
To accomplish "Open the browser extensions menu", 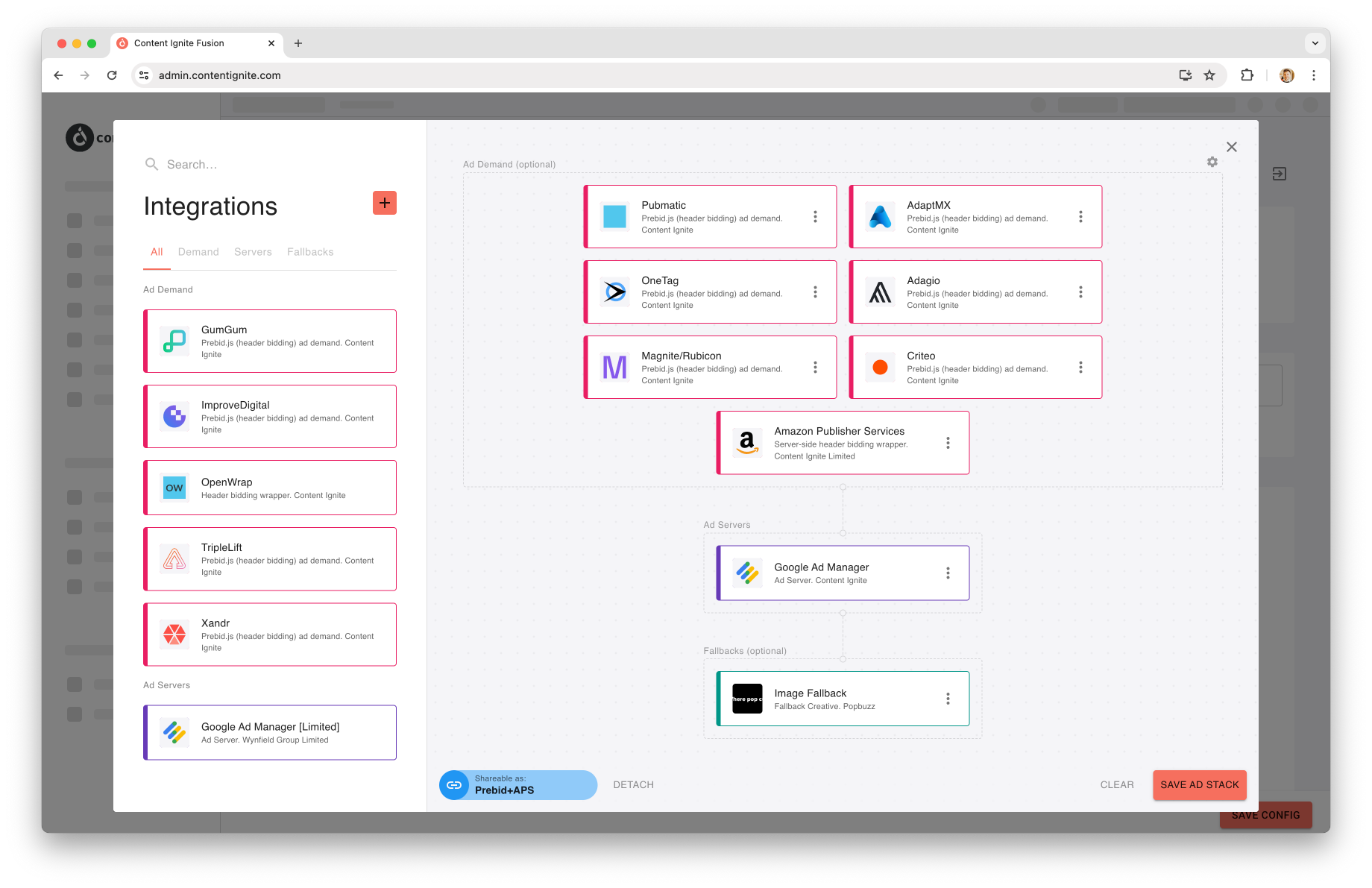I will 1247,75.
